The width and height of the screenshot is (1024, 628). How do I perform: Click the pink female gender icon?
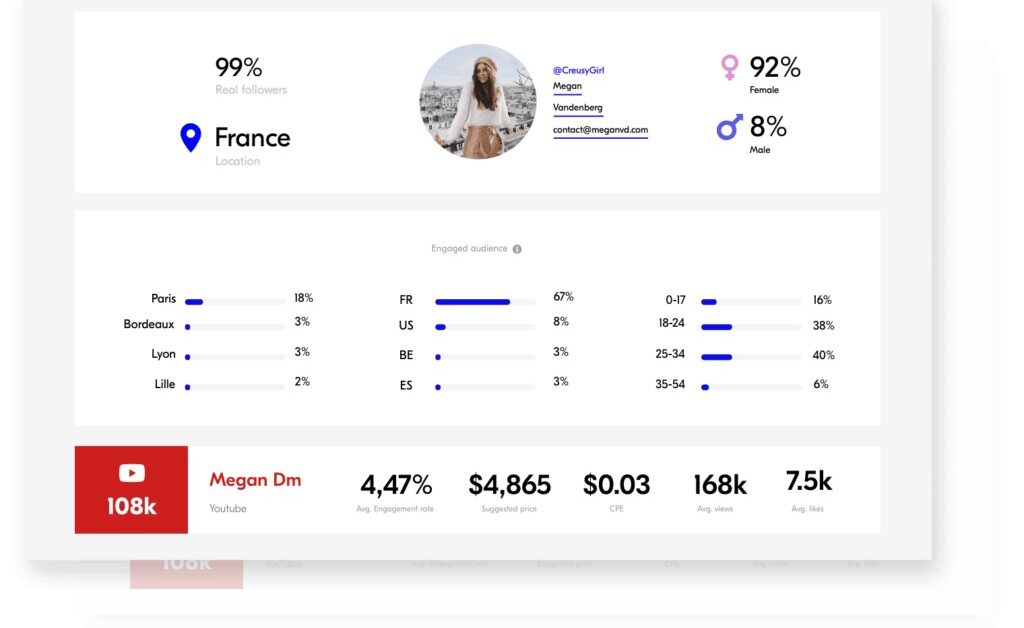[x=728, y=67]
